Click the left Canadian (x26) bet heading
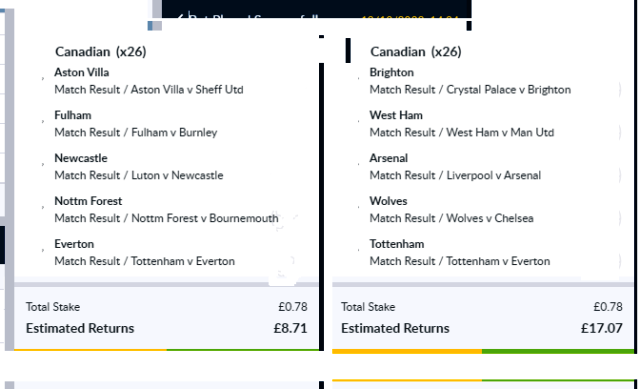The height and width of the screenshot is (389, 640). click(x=100, y=52)
